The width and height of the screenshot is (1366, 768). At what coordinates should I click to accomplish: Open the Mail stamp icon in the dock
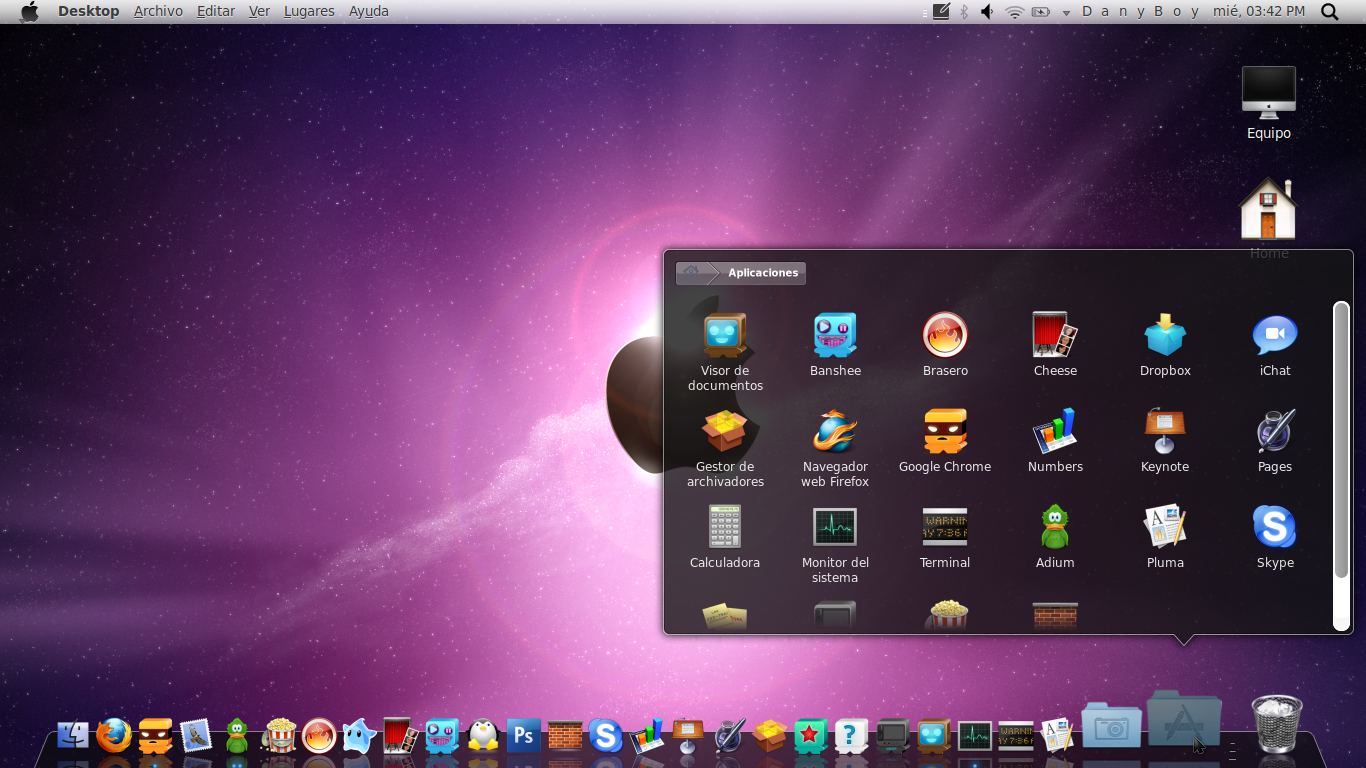196,736
